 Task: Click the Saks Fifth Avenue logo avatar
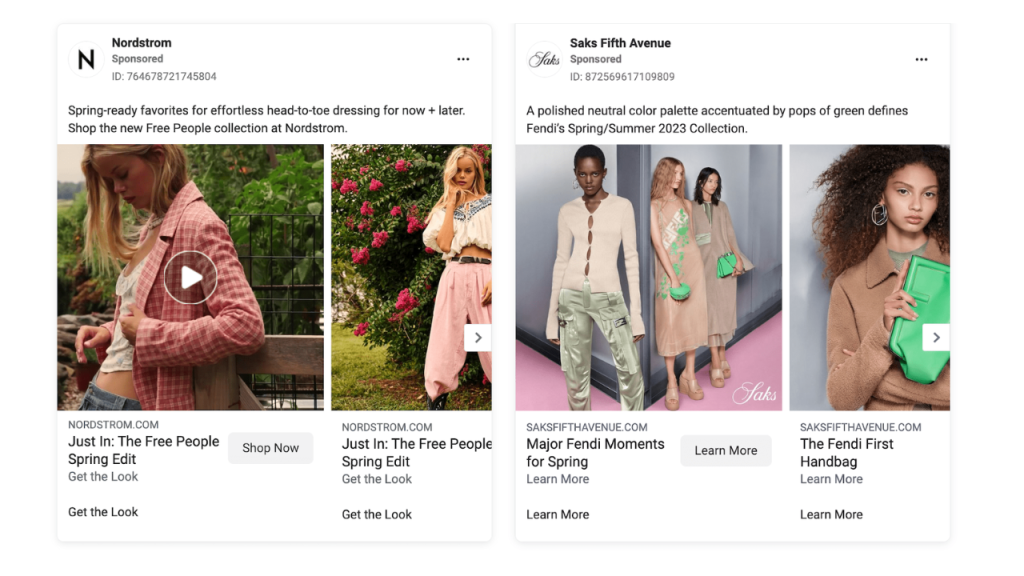tap(544, 60)
